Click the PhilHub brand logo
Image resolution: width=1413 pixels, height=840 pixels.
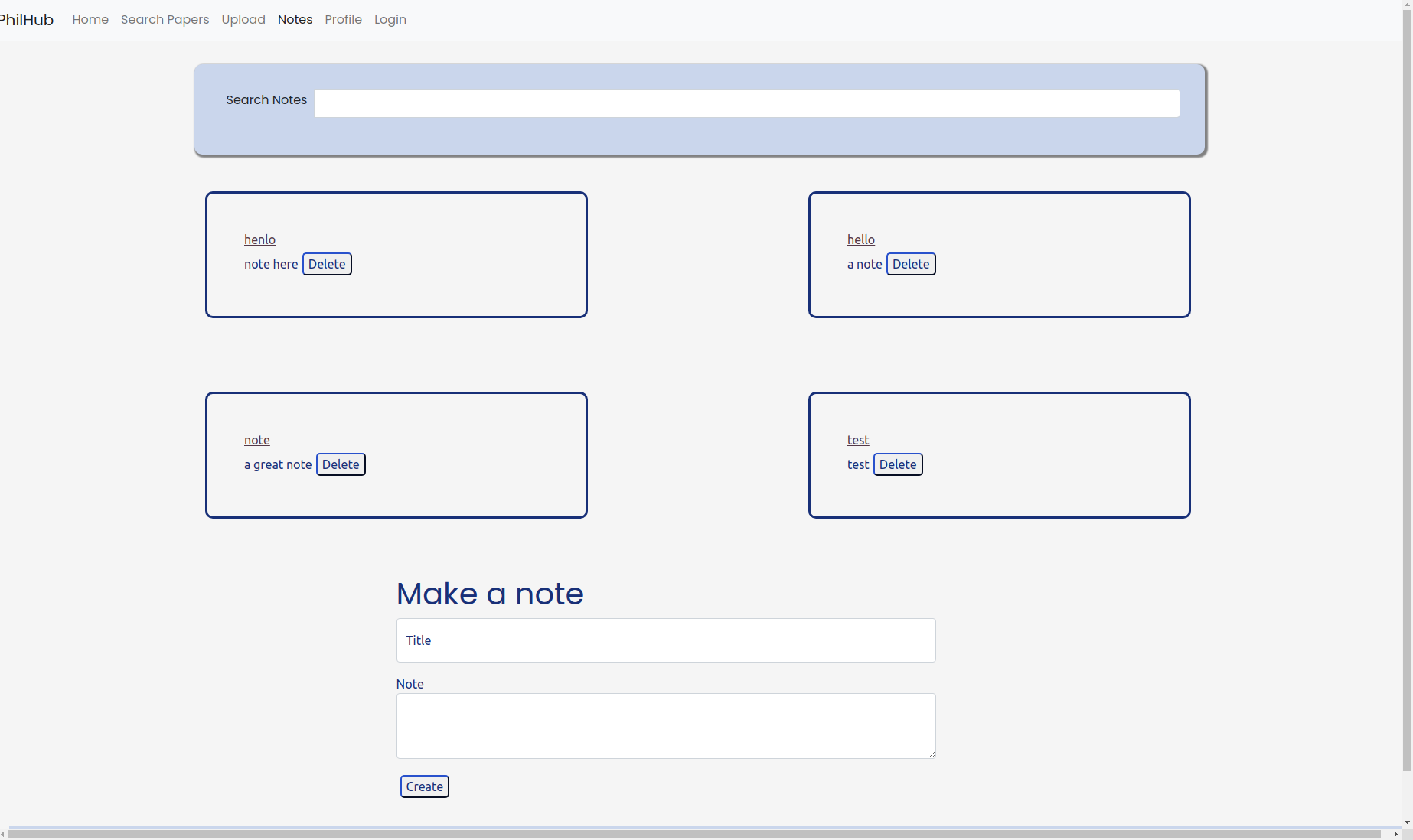click(x=27, y=20)
